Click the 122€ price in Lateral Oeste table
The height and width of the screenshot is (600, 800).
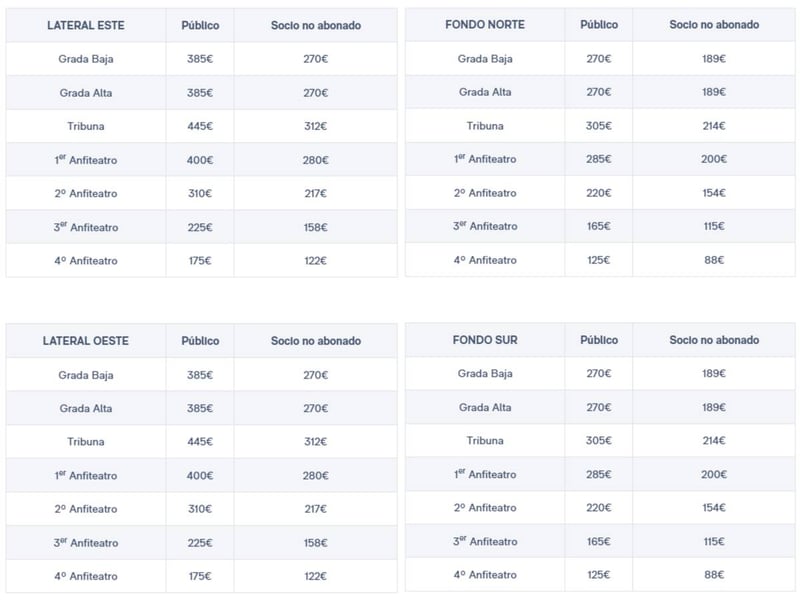(315, 576)
